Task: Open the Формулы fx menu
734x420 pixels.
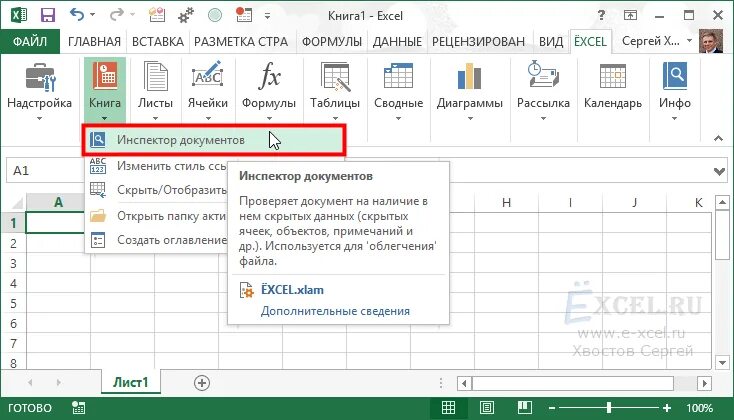Action: (269, 91)
